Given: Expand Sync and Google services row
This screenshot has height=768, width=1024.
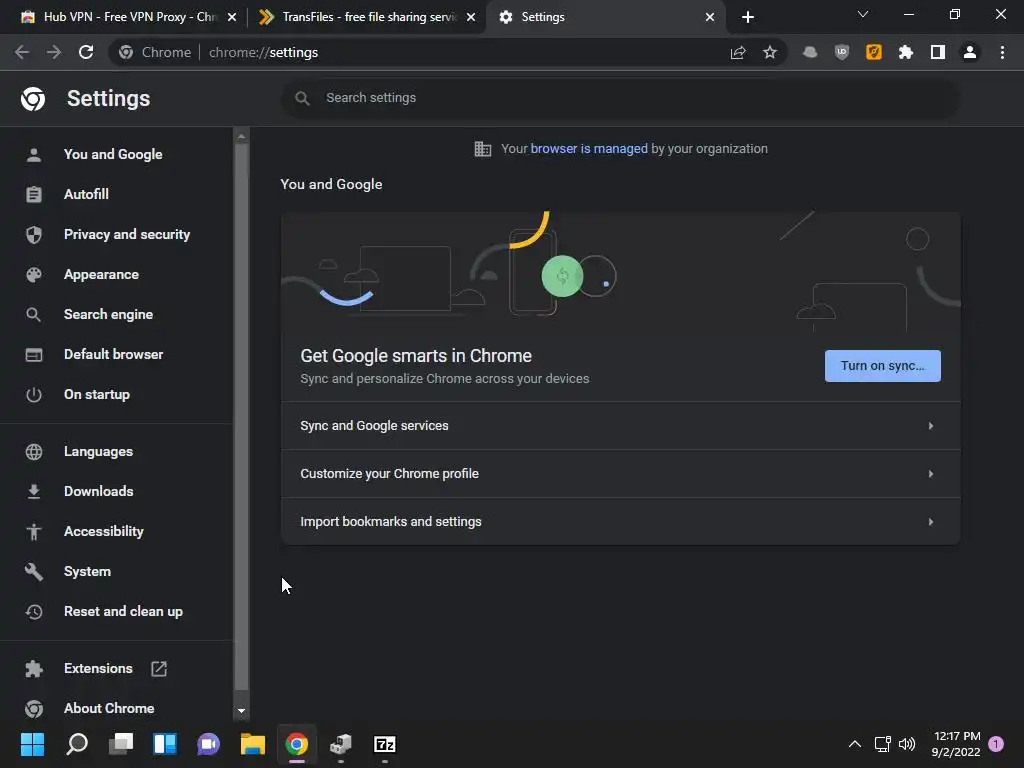Looking at the screenshot, I should click(620, 426).
